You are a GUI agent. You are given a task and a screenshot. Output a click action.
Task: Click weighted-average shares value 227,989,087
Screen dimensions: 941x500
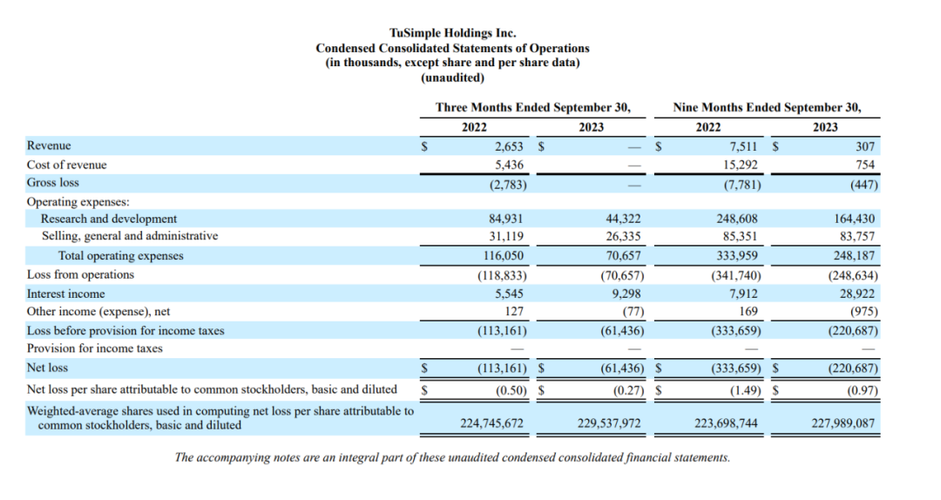tap(843, 424)
